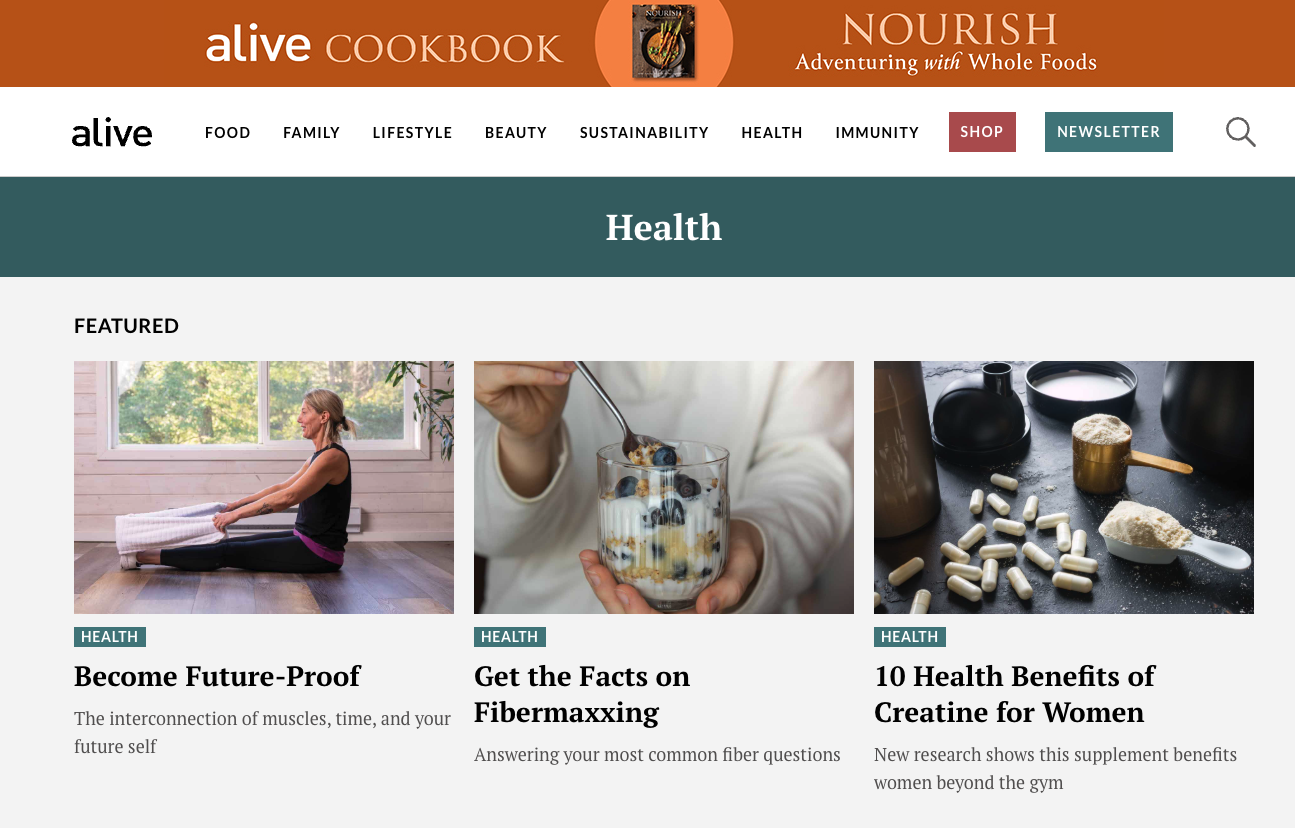Click Health tag under creatine image
Screen dimensions: 1295x828
[910, 637]
